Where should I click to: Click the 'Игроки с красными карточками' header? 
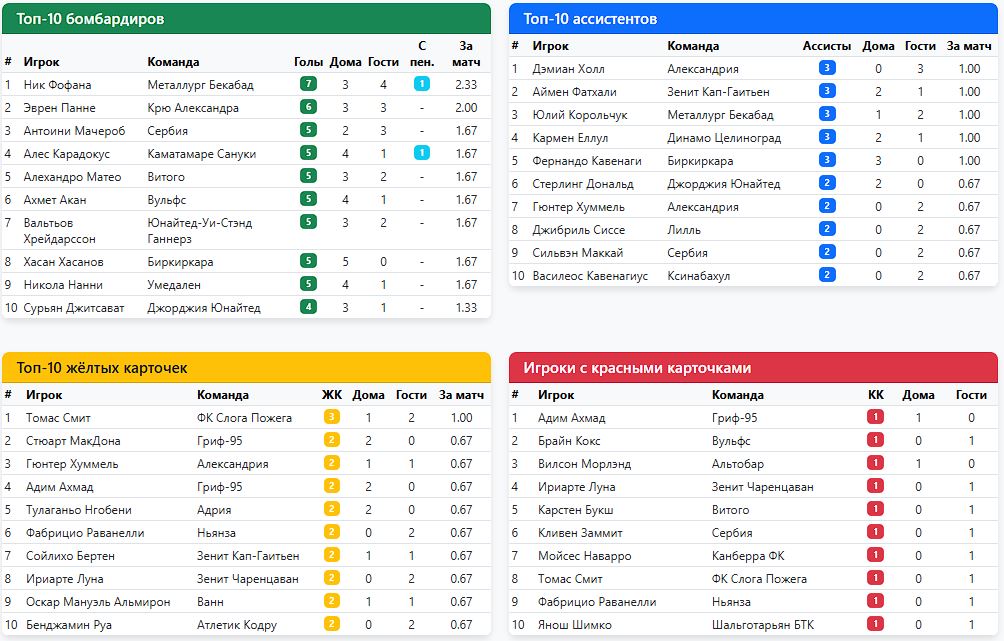[753, 367]
